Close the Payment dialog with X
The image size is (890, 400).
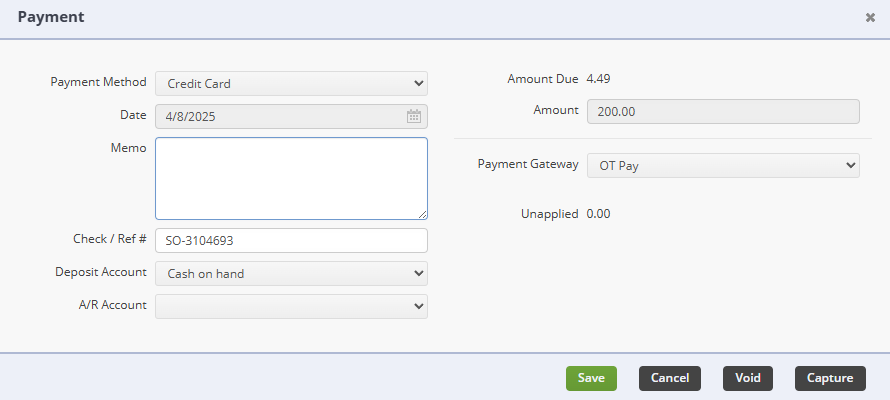click(870, 18)
